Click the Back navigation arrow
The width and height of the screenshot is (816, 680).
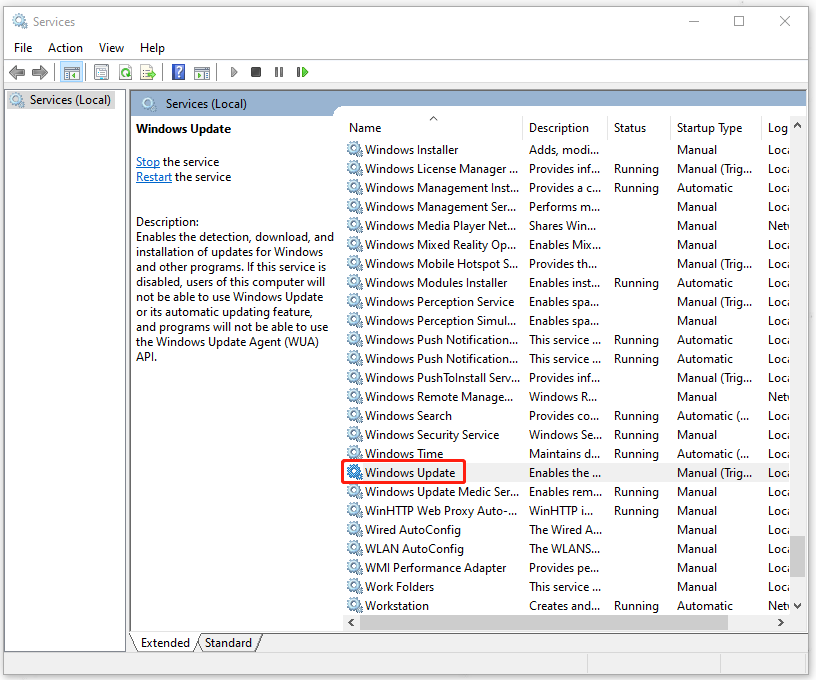pos(16,72)
